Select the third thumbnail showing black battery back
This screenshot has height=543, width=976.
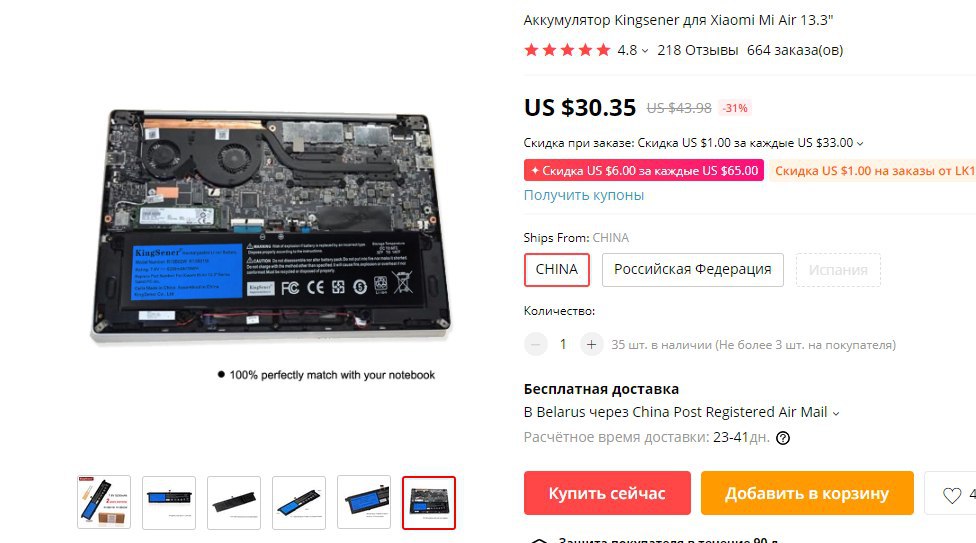tap(233, 503)
